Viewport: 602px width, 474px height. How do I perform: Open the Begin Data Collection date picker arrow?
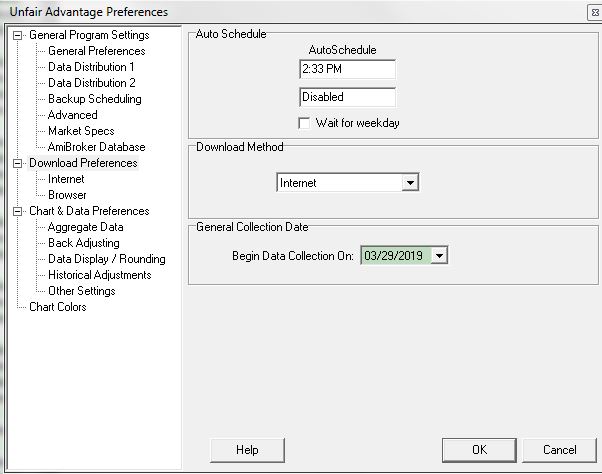[439, 256]
